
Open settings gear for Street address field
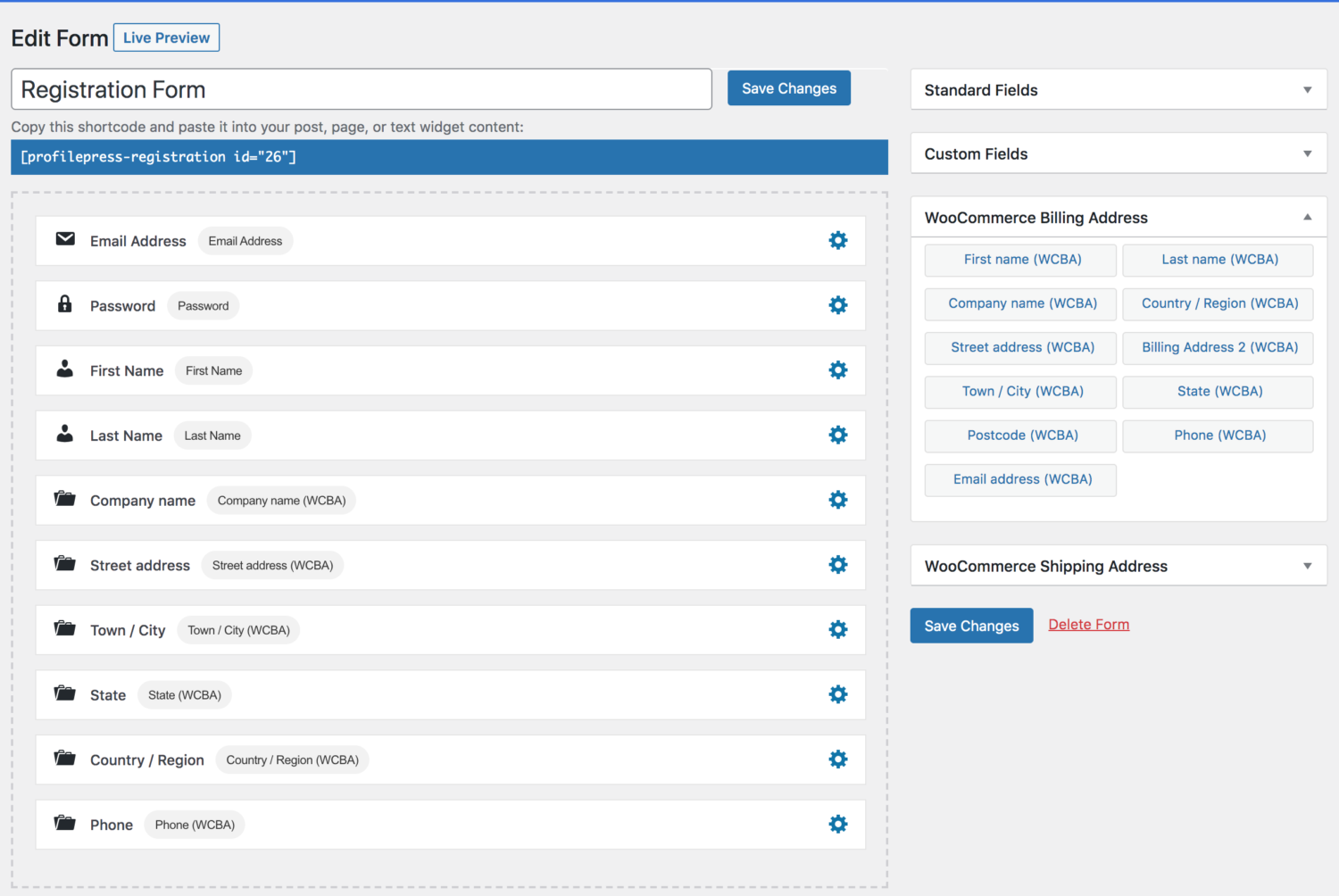(838, 565)
